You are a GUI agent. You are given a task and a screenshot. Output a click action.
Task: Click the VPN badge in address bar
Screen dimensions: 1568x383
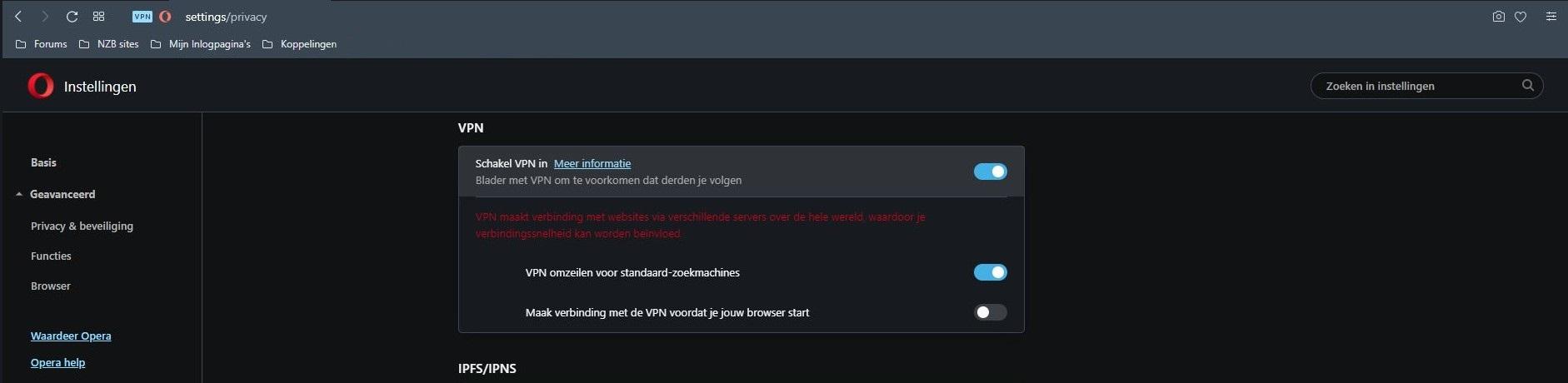point(142,17)
